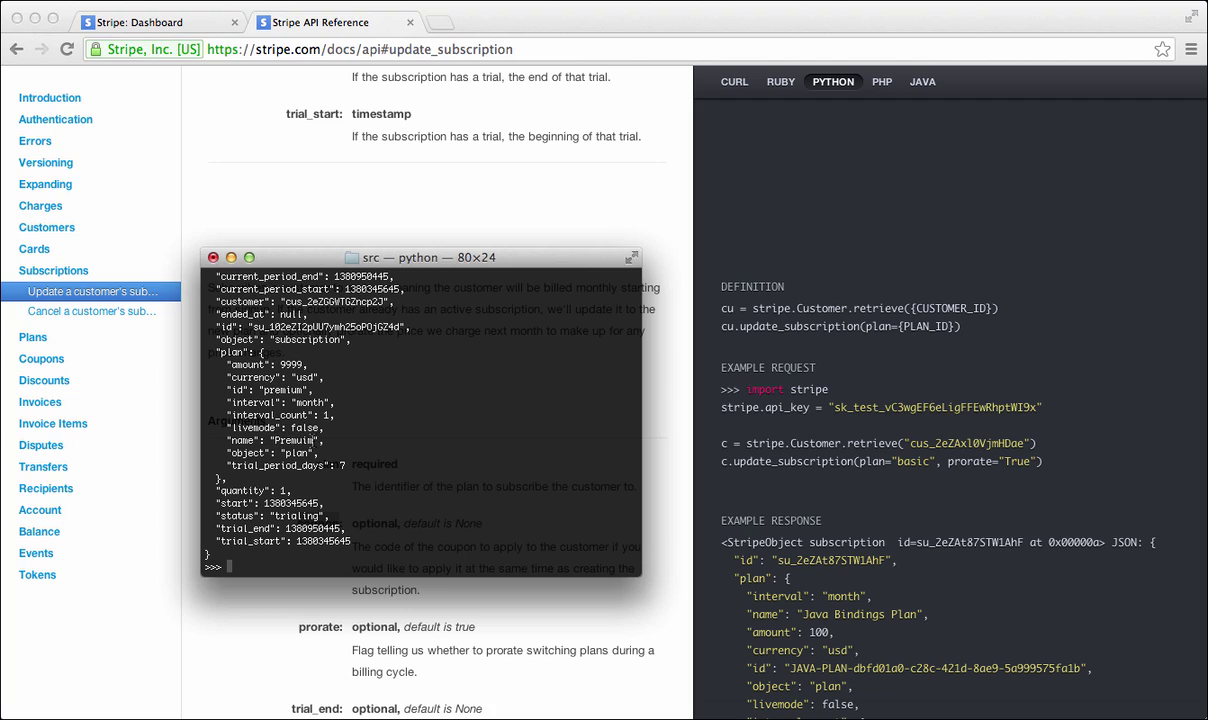Click the "name": "Premuim" line in terminal
The width and height of the screenshot is (1208, 720).
(x=275, y=440)
